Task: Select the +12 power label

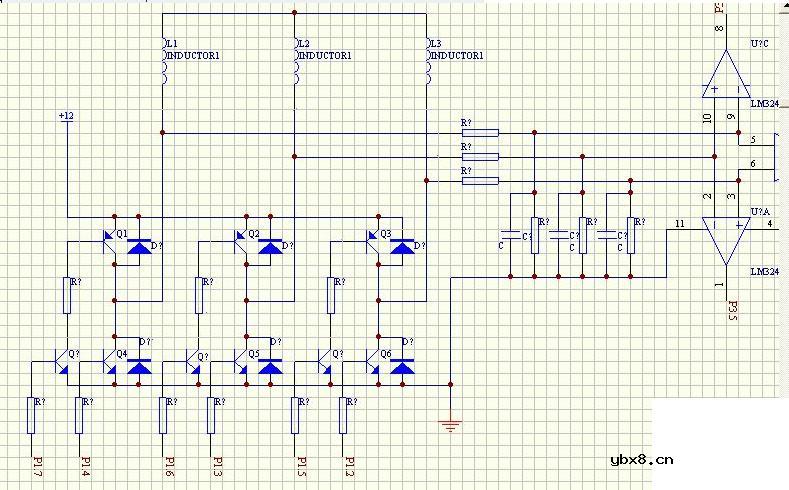Action: (66, 117)
